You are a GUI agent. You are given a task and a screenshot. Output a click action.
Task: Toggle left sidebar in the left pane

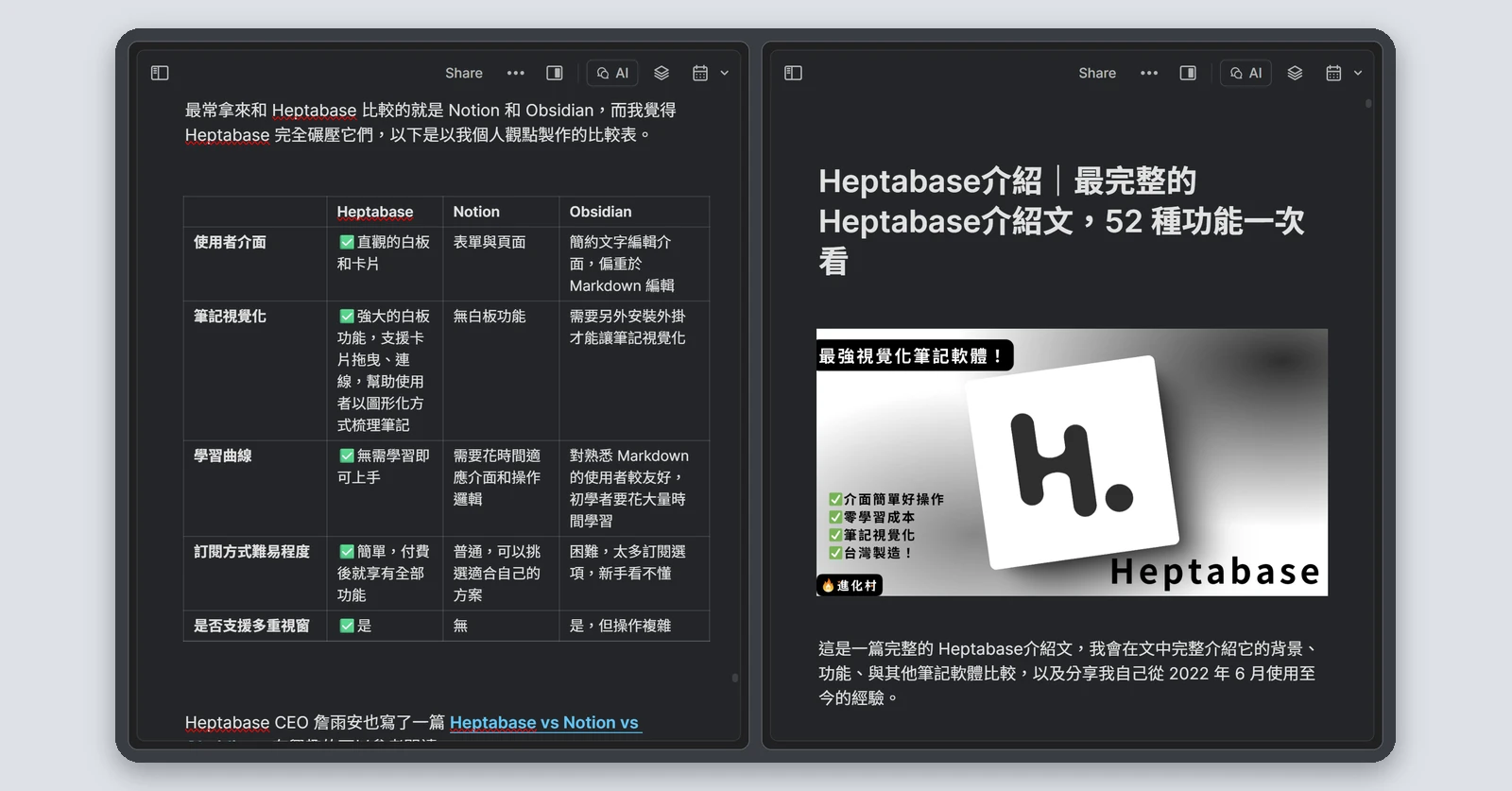160,73
